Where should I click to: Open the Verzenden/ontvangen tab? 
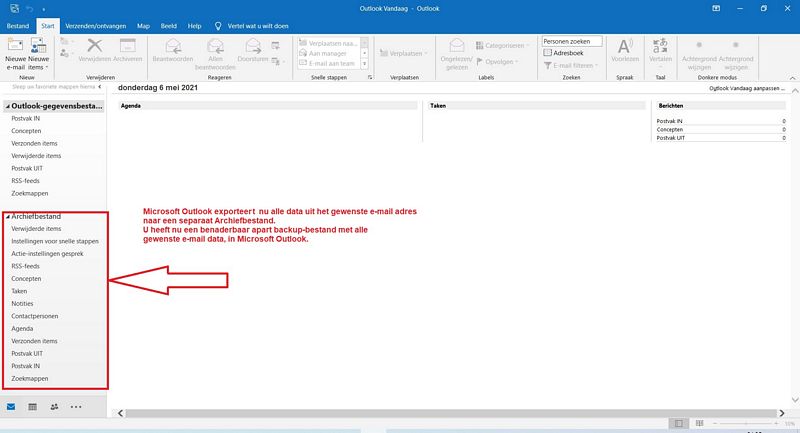coord(95,26)
